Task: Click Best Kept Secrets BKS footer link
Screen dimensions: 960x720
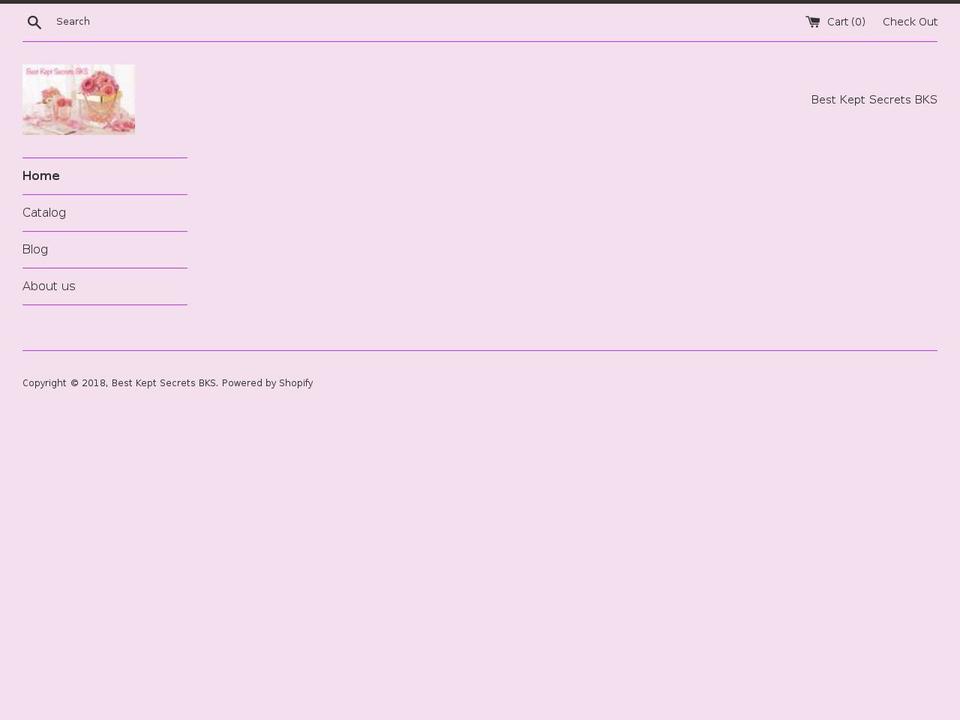Action: 163,383
